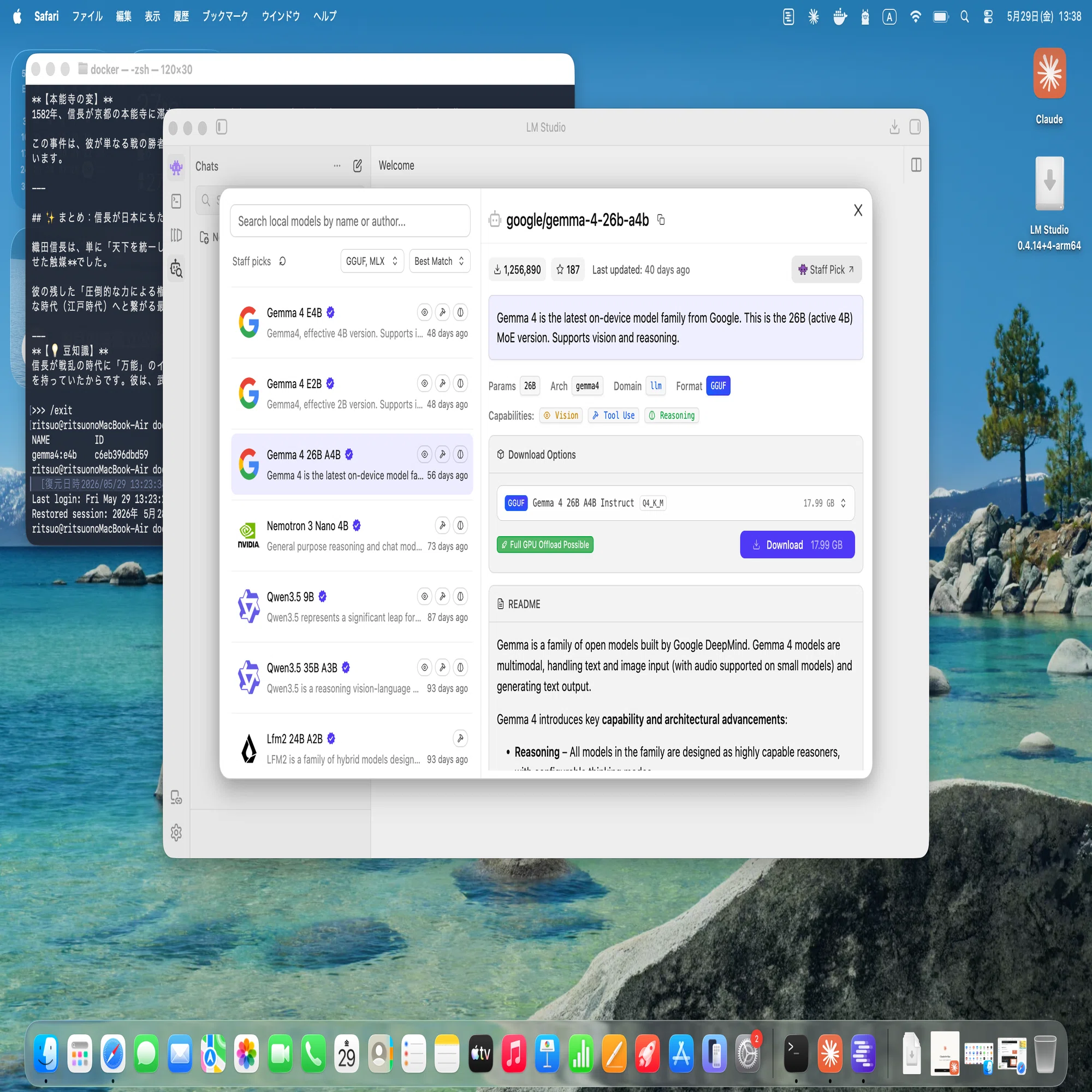Screen dimensions: 1092x1092
Task: Click the Reasoning capability tag
Action: tap(672, 416)
